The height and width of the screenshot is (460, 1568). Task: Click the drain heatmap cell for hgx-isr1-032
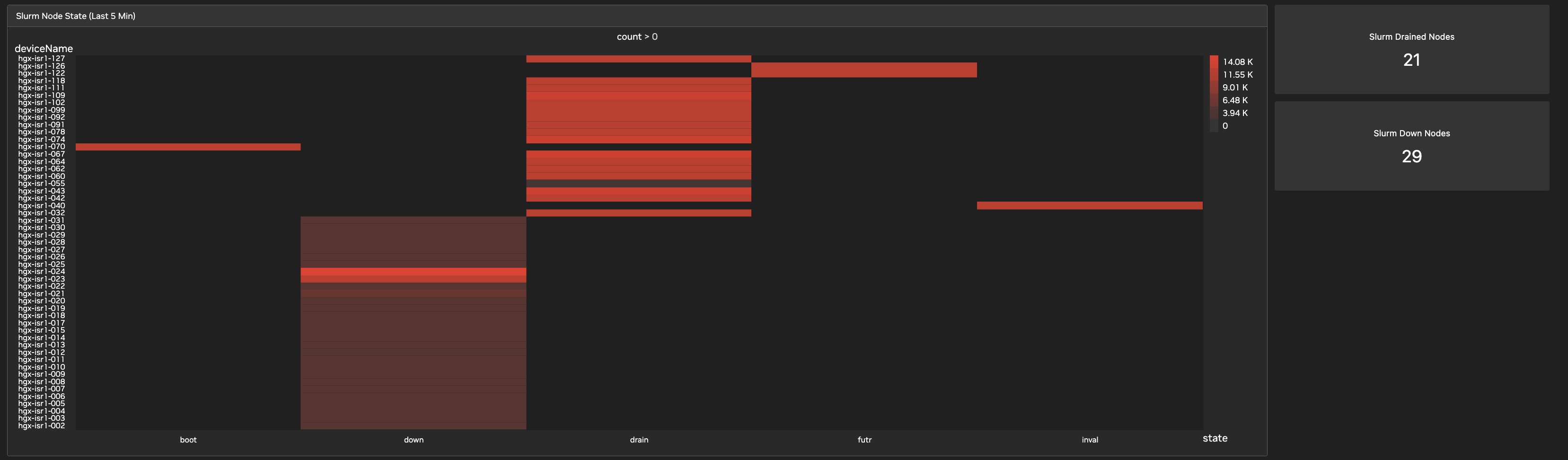(x=639, y=213)
